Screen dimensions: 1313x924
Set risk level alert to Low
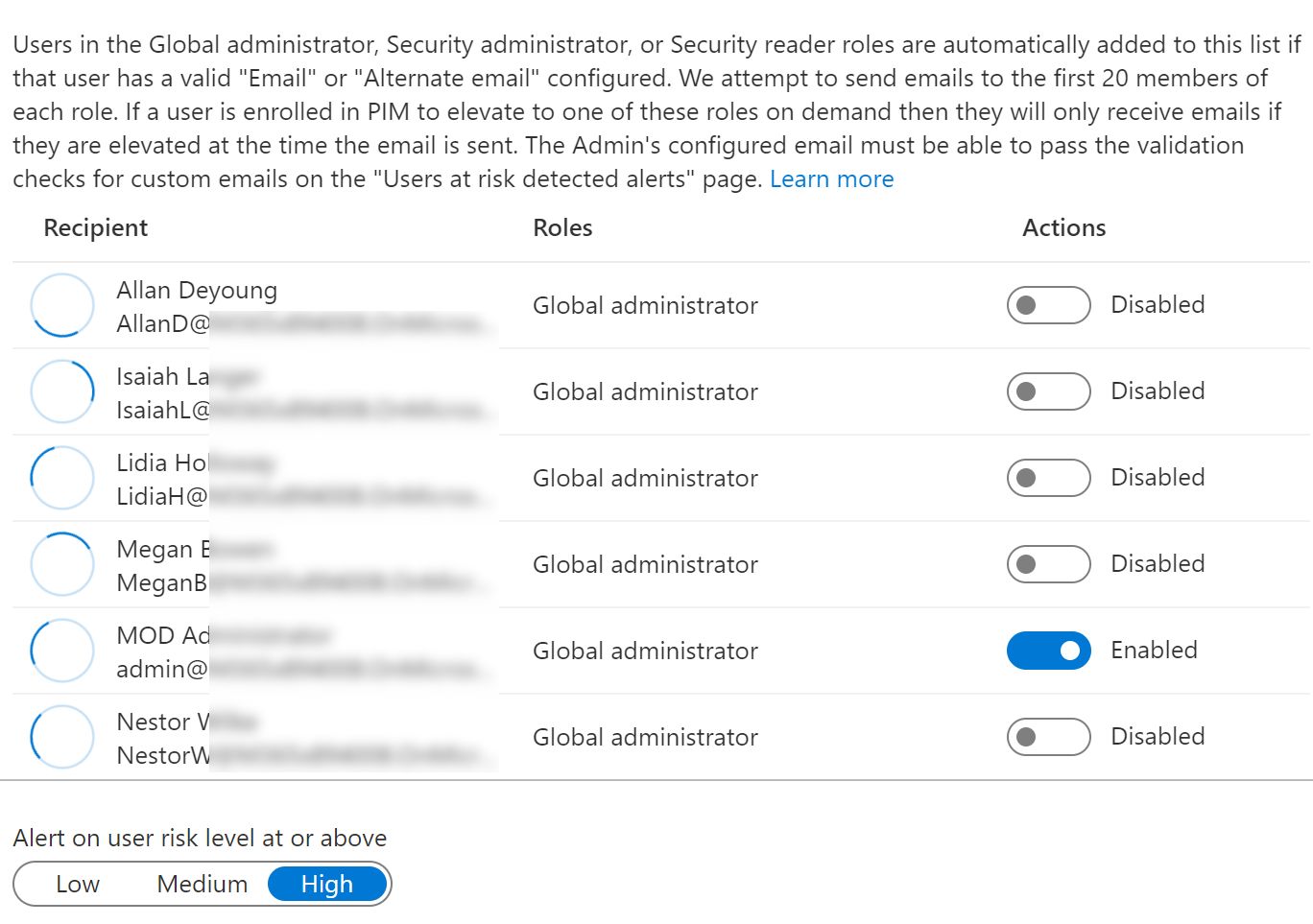point(78,884)
